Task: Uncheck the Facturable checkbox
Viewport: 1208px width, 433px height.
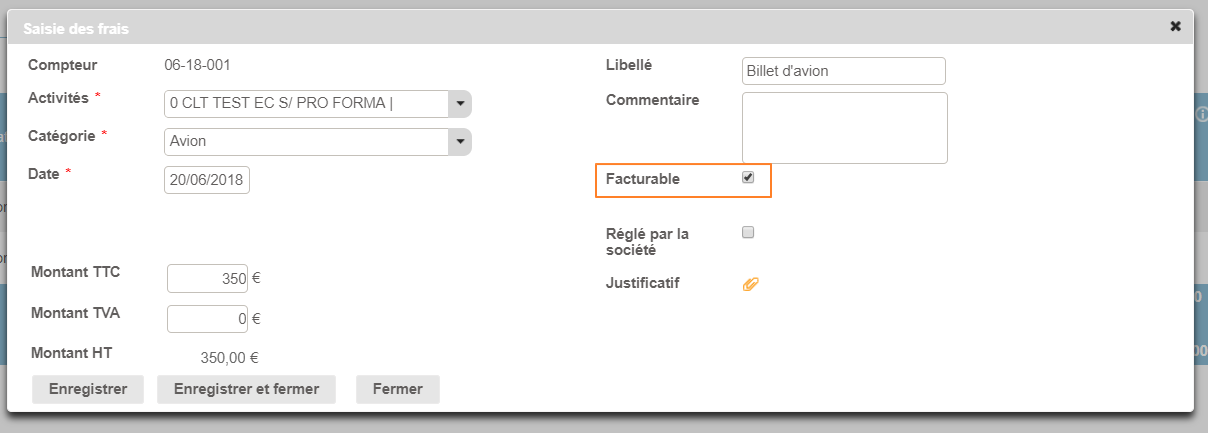Action: [x=748, y=178]
